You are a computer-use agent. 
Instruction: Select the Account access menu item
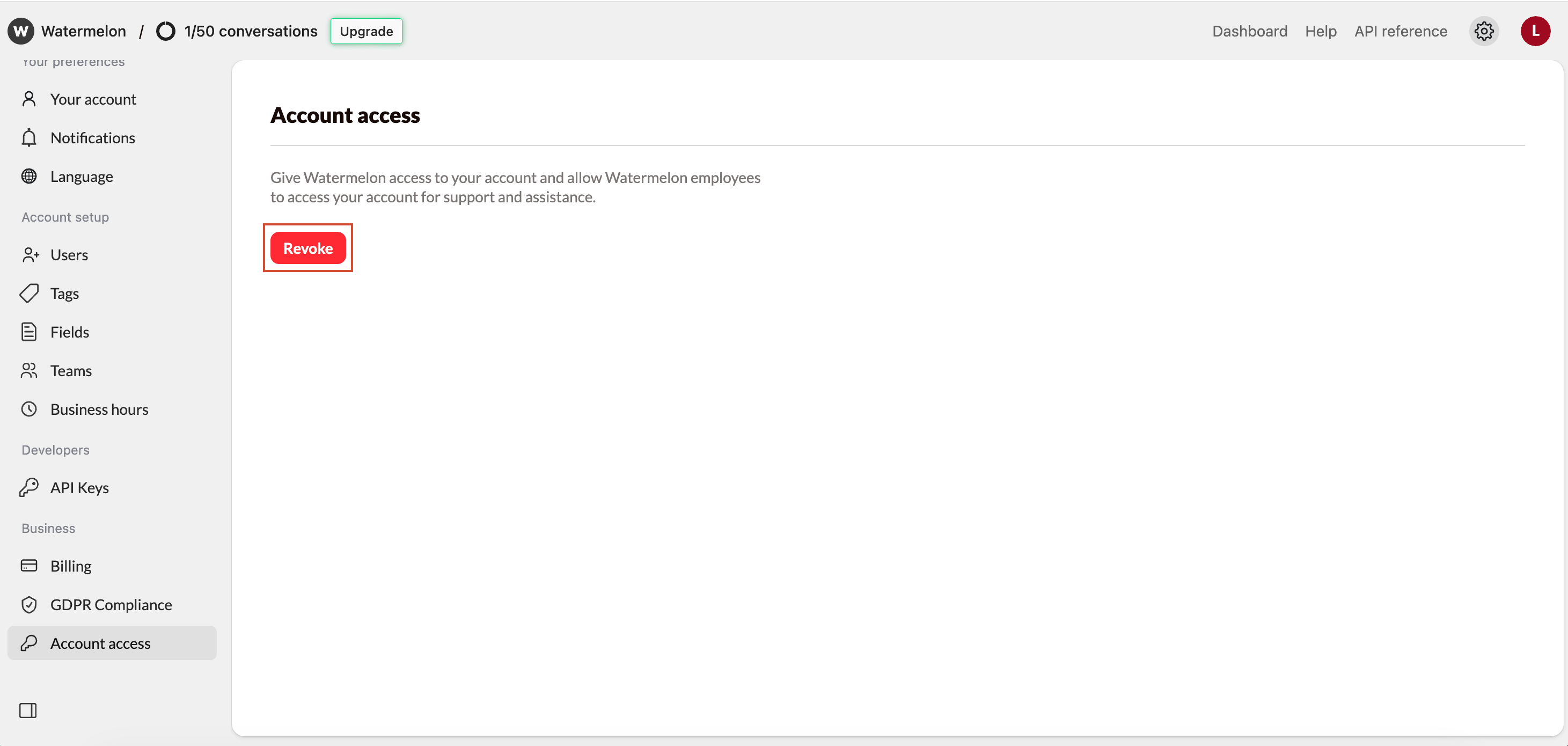(x=112, y=643)
